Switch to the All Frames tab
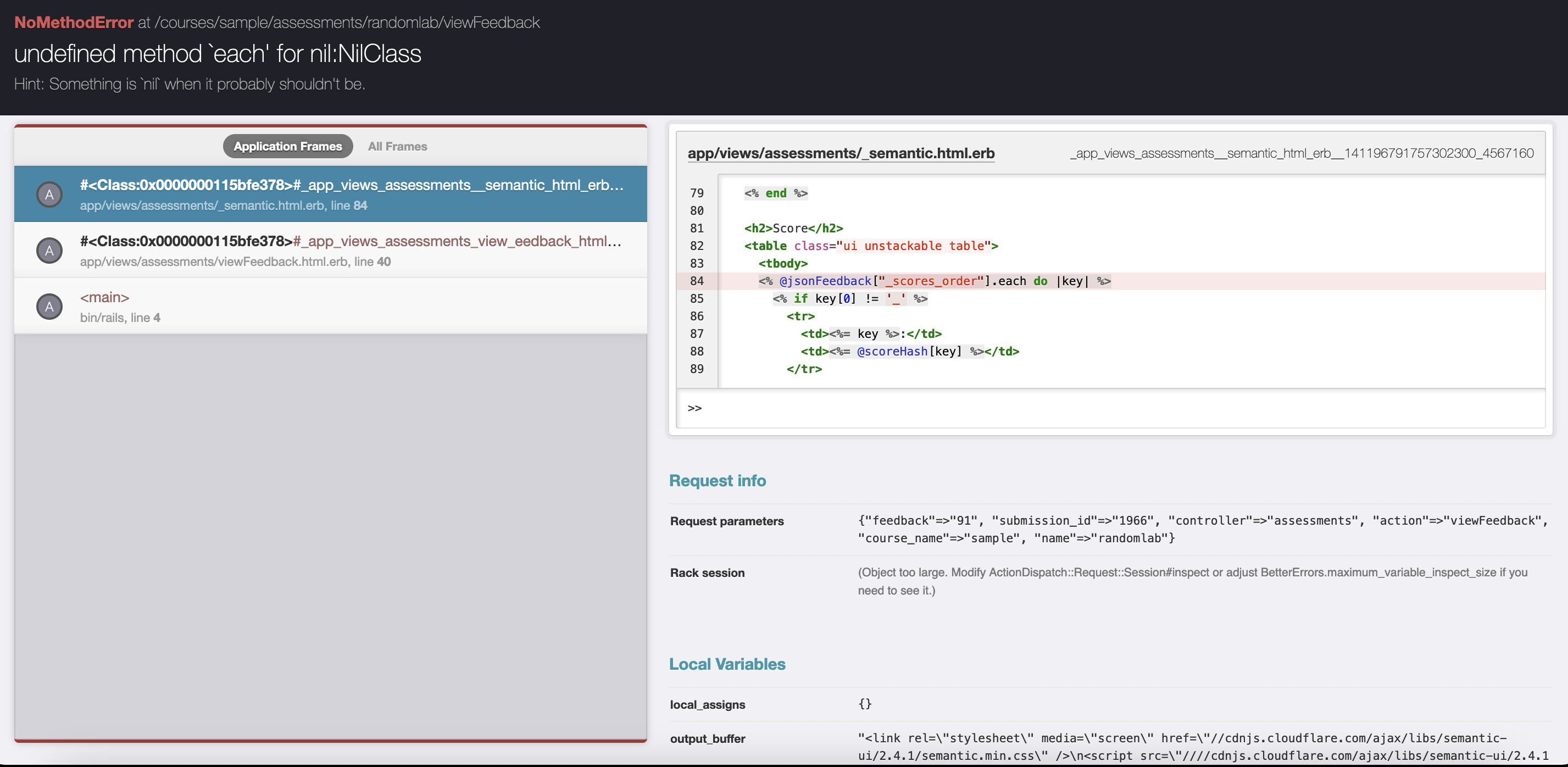This screenshot has height=767, width=1568. 397,146
